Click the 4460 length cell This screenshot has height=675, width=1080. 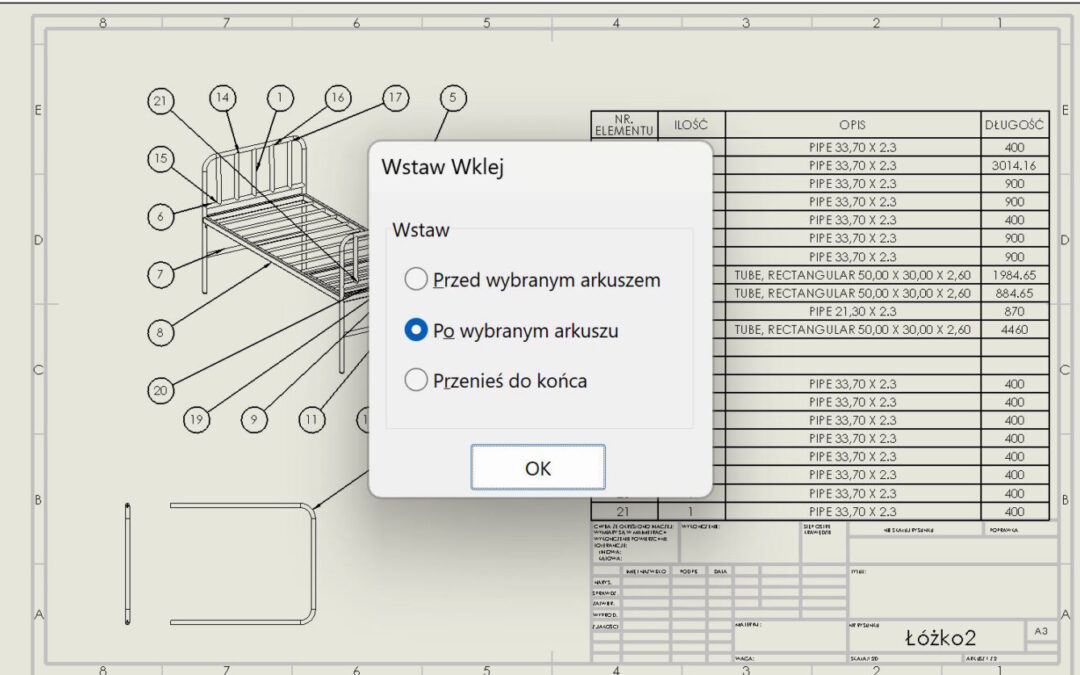click(1014, 329)
